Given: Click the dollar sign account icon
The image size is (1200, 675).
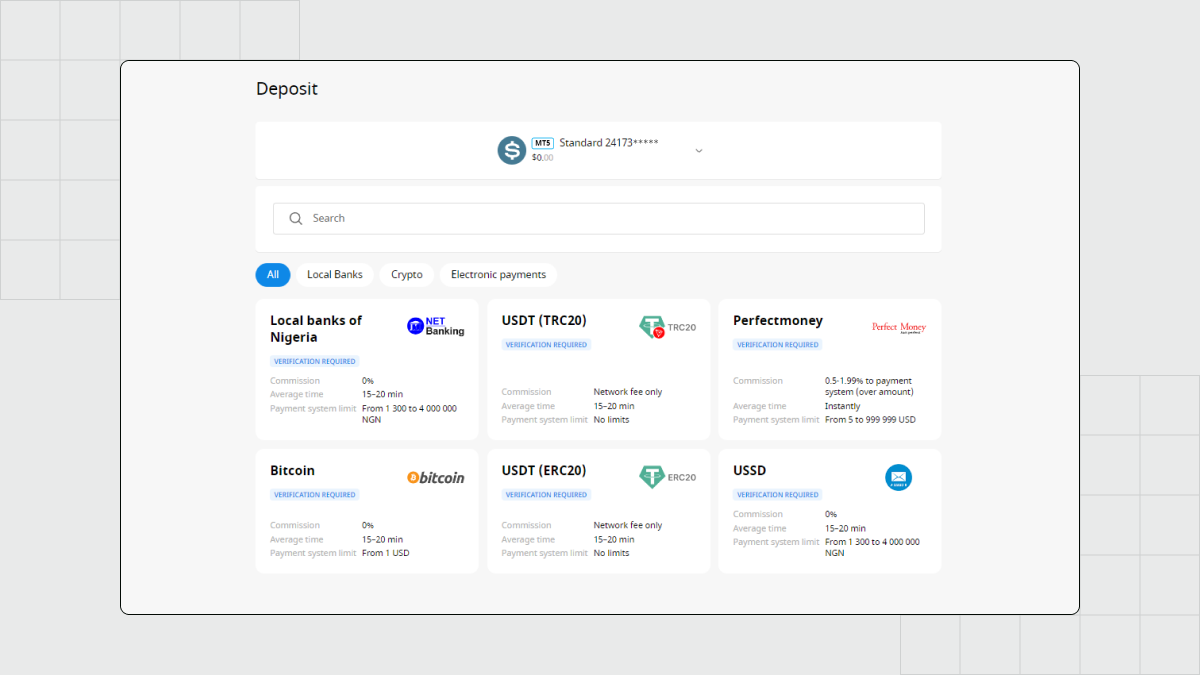Looking at the screenshot, I should 512,150.
